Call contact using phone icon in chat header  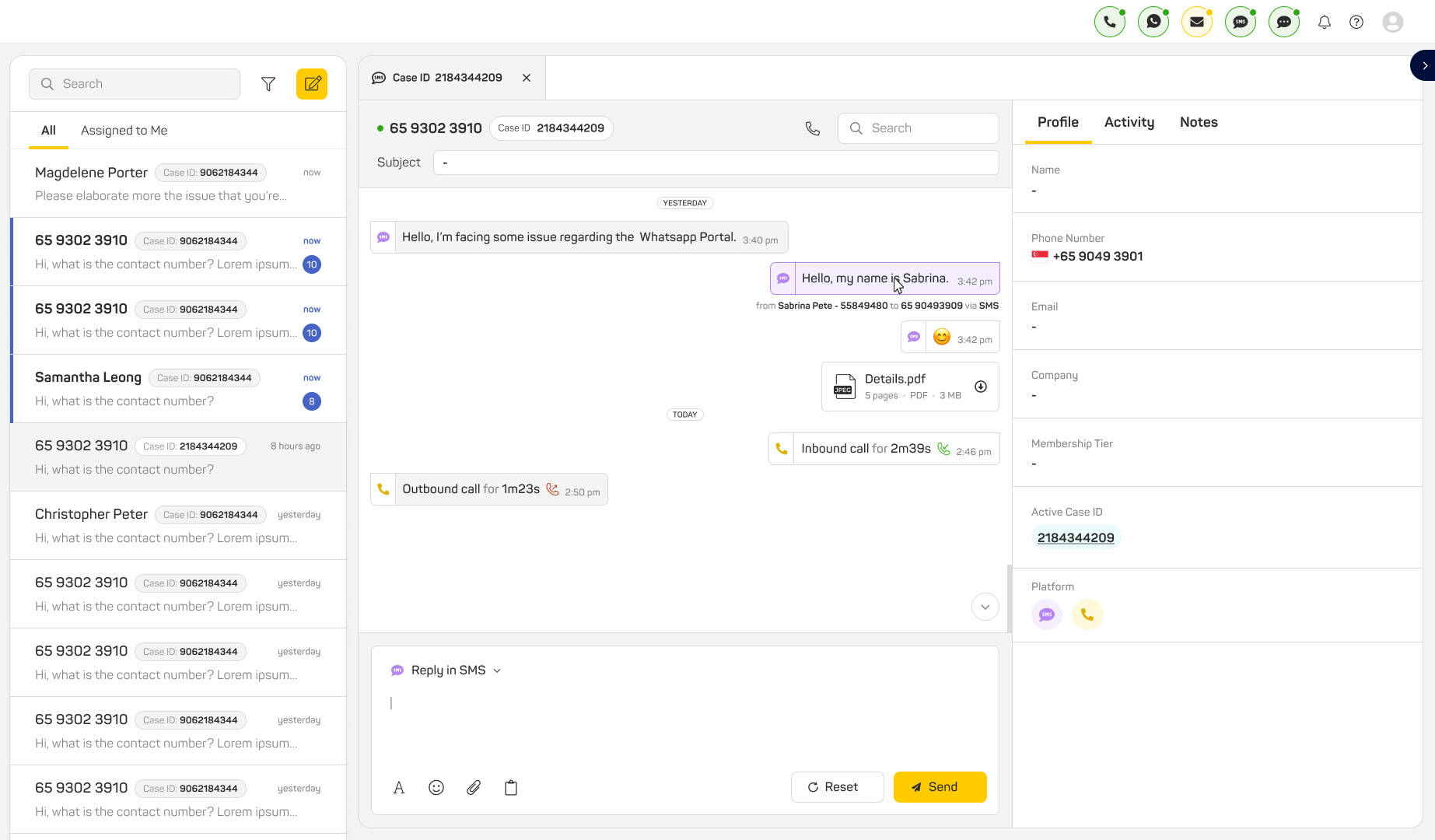pyautogui.click(x=813, y=128)
